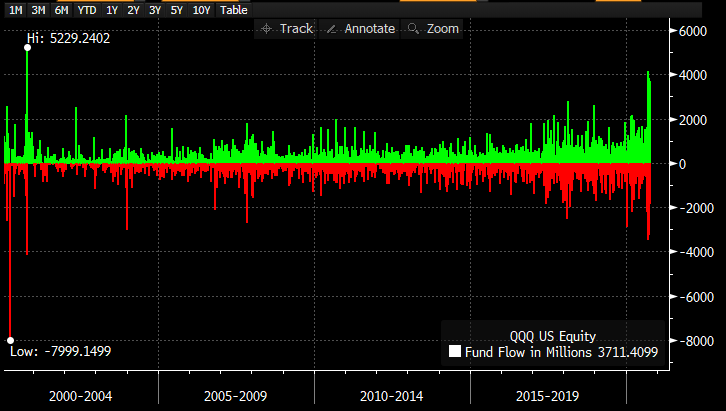The height and width of the screenshot is (411, 726).
Task: Select the 5Y time range
Action: [175, 10]
